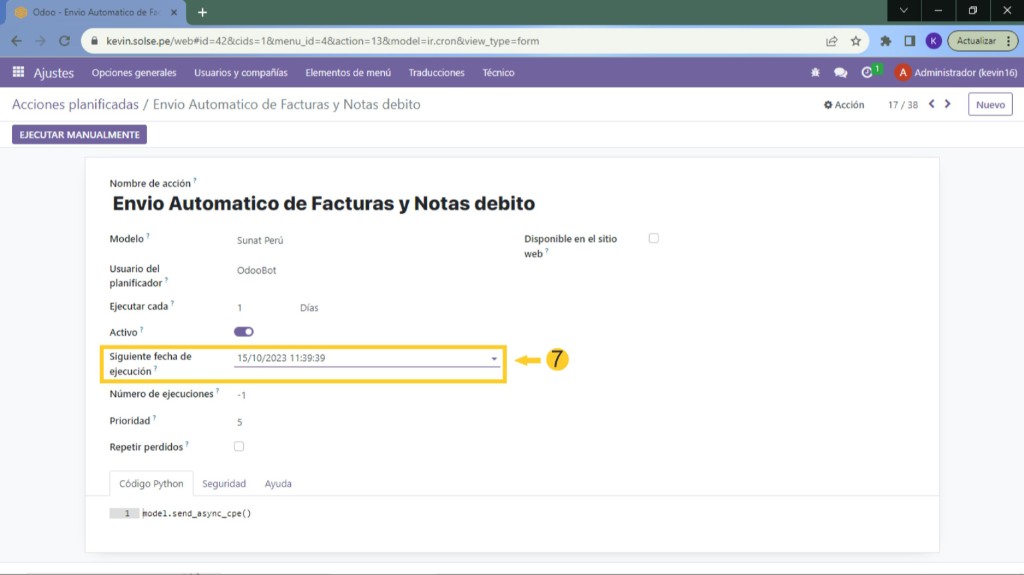Check the Repetir perdidos checkbox
The height and width of the screenshot is (575, 1024).
238,446
